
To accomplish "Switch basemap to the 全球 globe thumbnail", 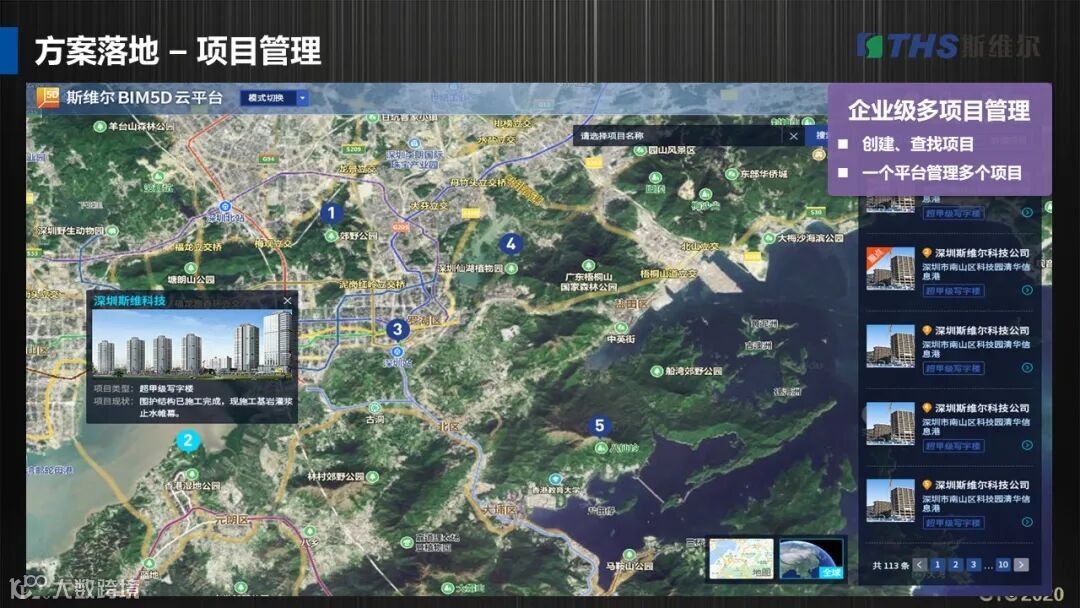I will coord(811,558).
